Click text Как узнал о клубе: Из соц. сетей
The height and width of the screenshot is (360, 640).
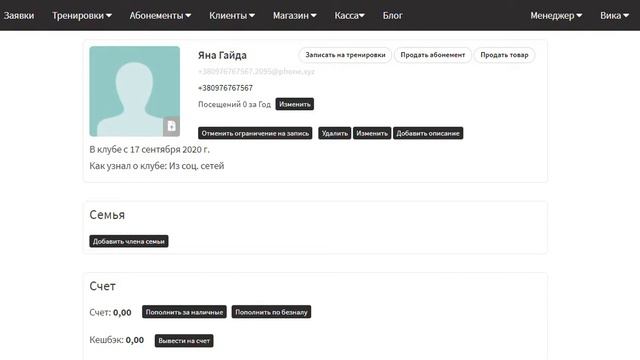tap(157, 166)
